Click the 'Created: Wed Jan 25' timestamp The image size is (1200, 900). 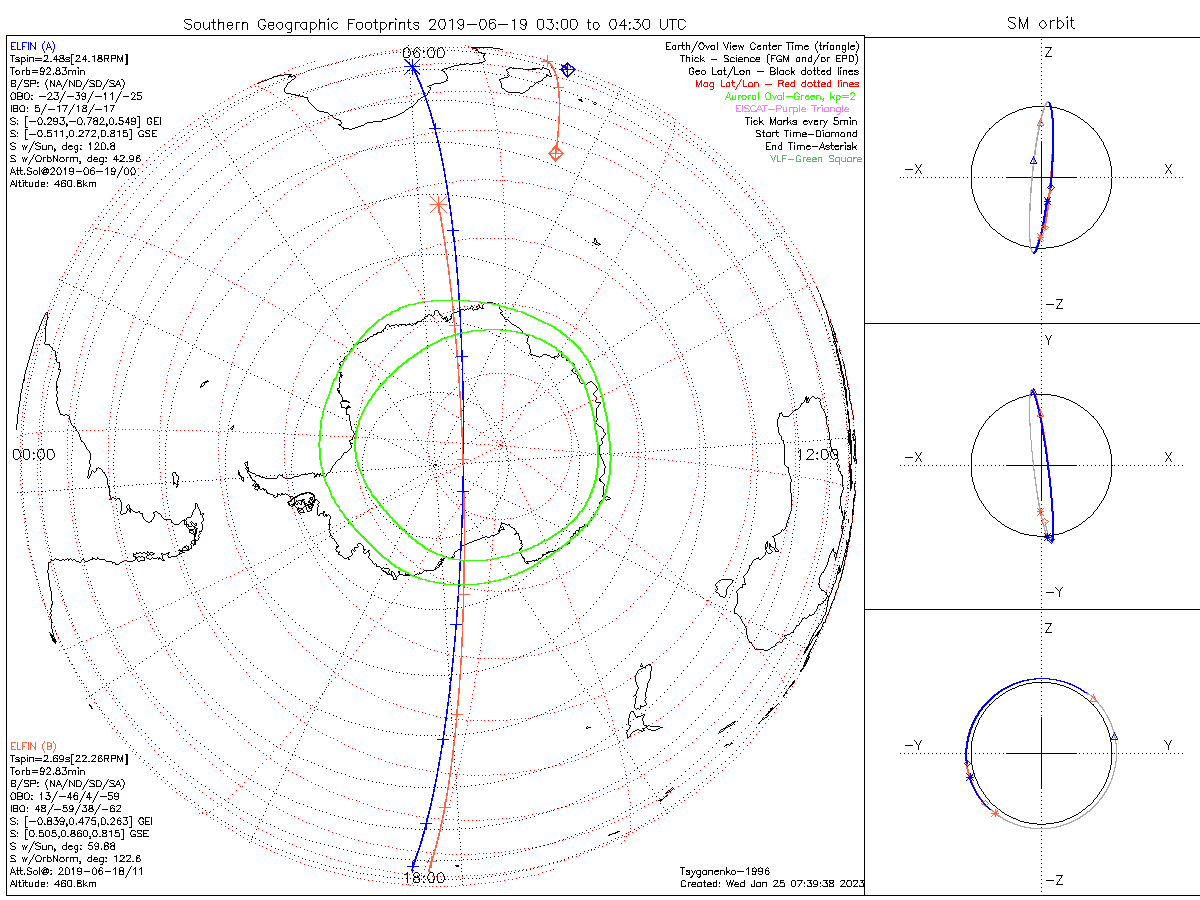pos(772,884)
